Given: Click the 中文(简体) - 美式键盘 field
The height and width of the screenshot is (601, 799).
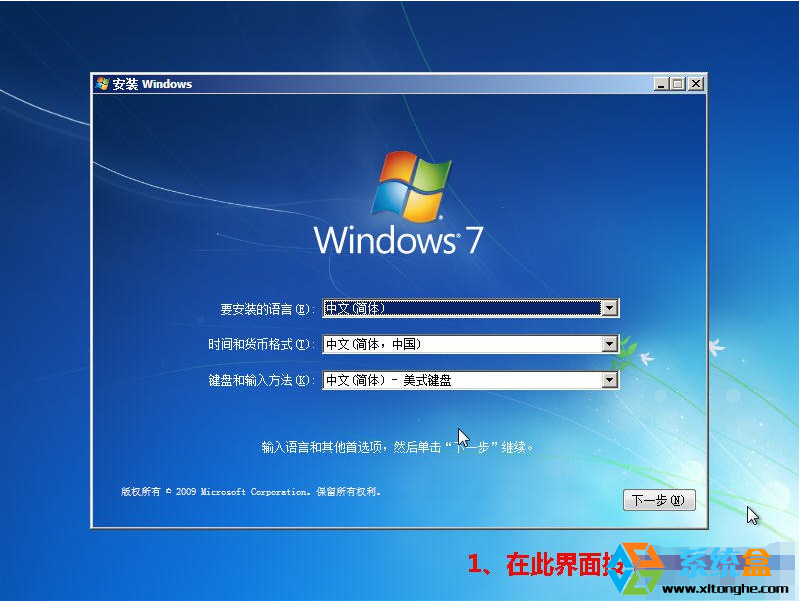Looking at the screenshot, I should coord(460,380).
